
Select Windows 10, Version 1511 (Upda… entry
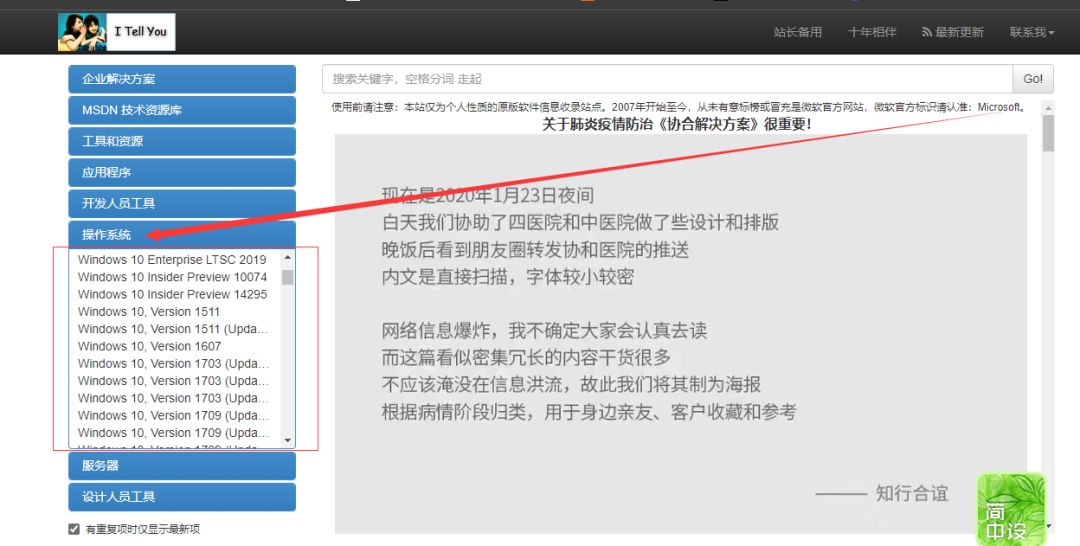173,329
